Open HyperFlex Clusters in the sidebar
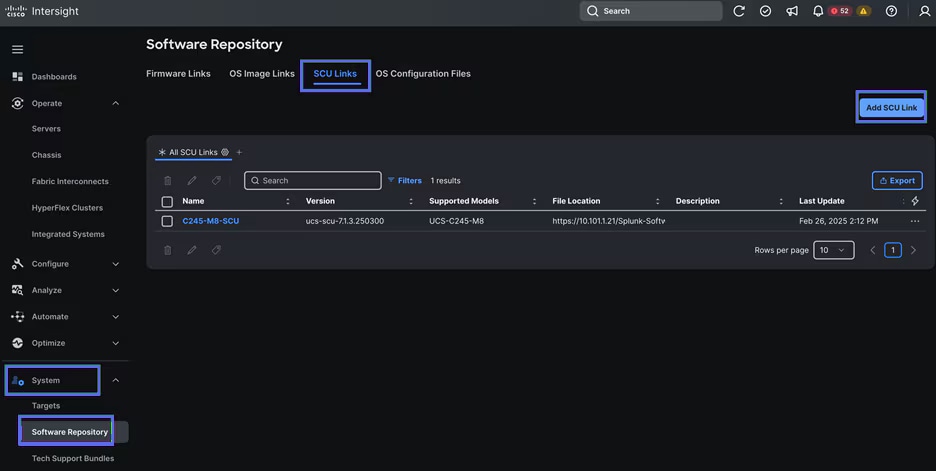 pos(67,208)
